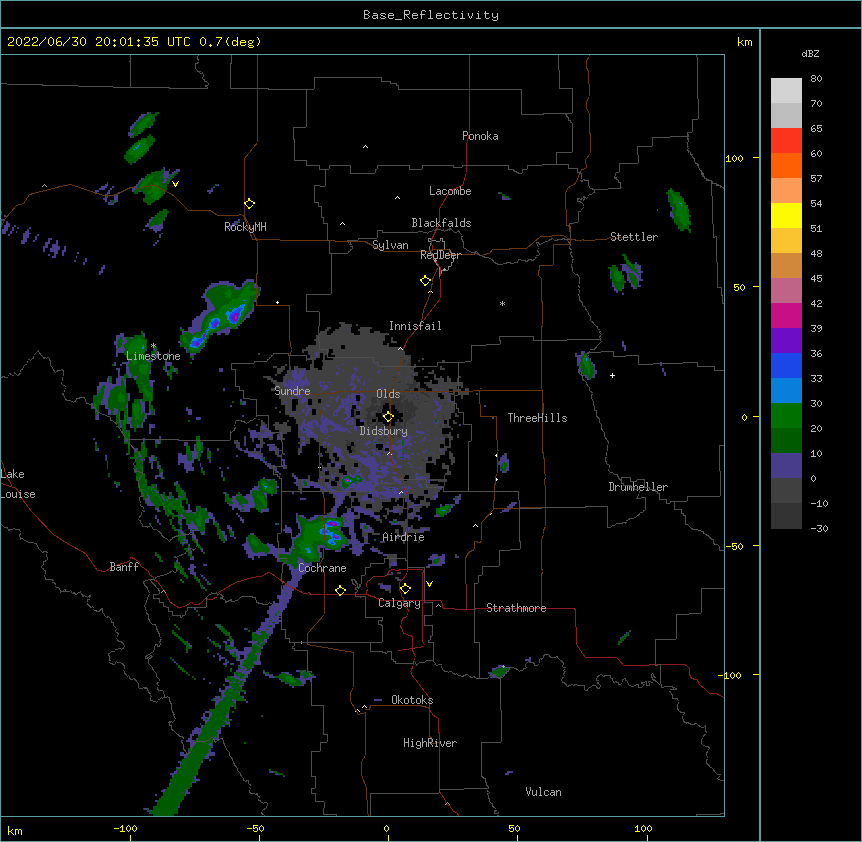Click the Blackfalds city label
Image resolution: width=862 pixels, height=842 pixels.
(x=441, y=223)
